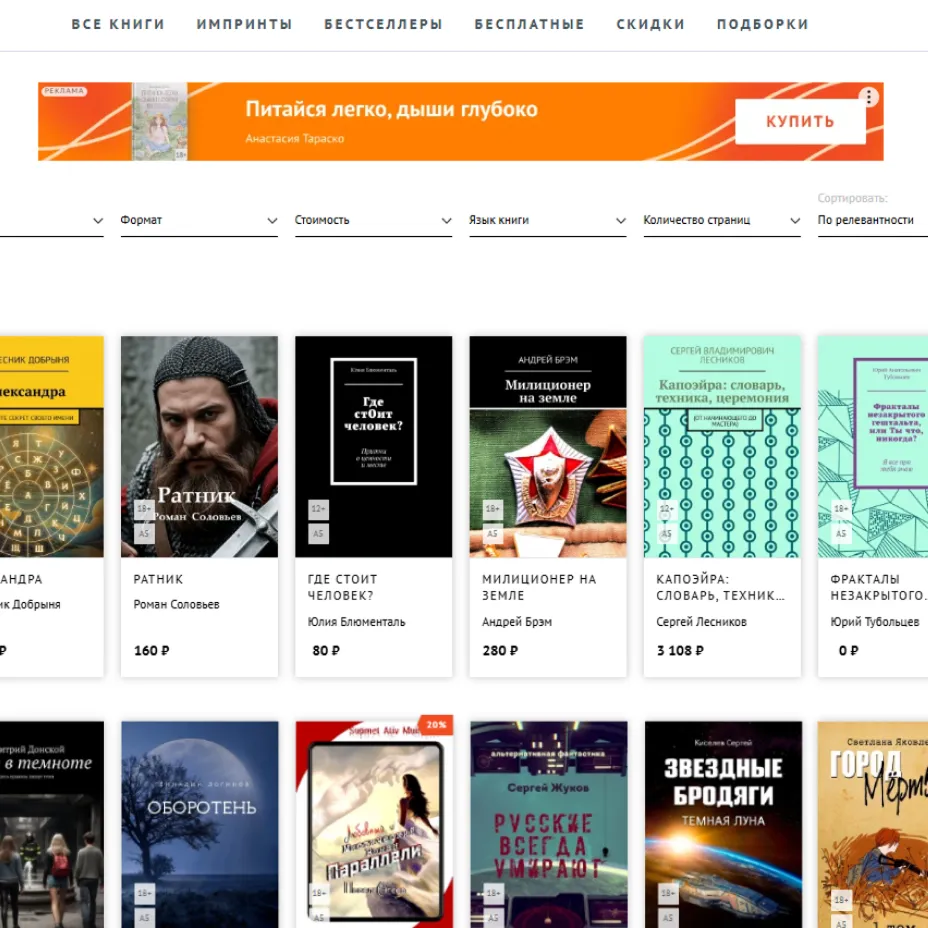Viewport: 928px width, 928px height.
Task: Click the 3 108 ₽ price
Action: tap(680, 650)
